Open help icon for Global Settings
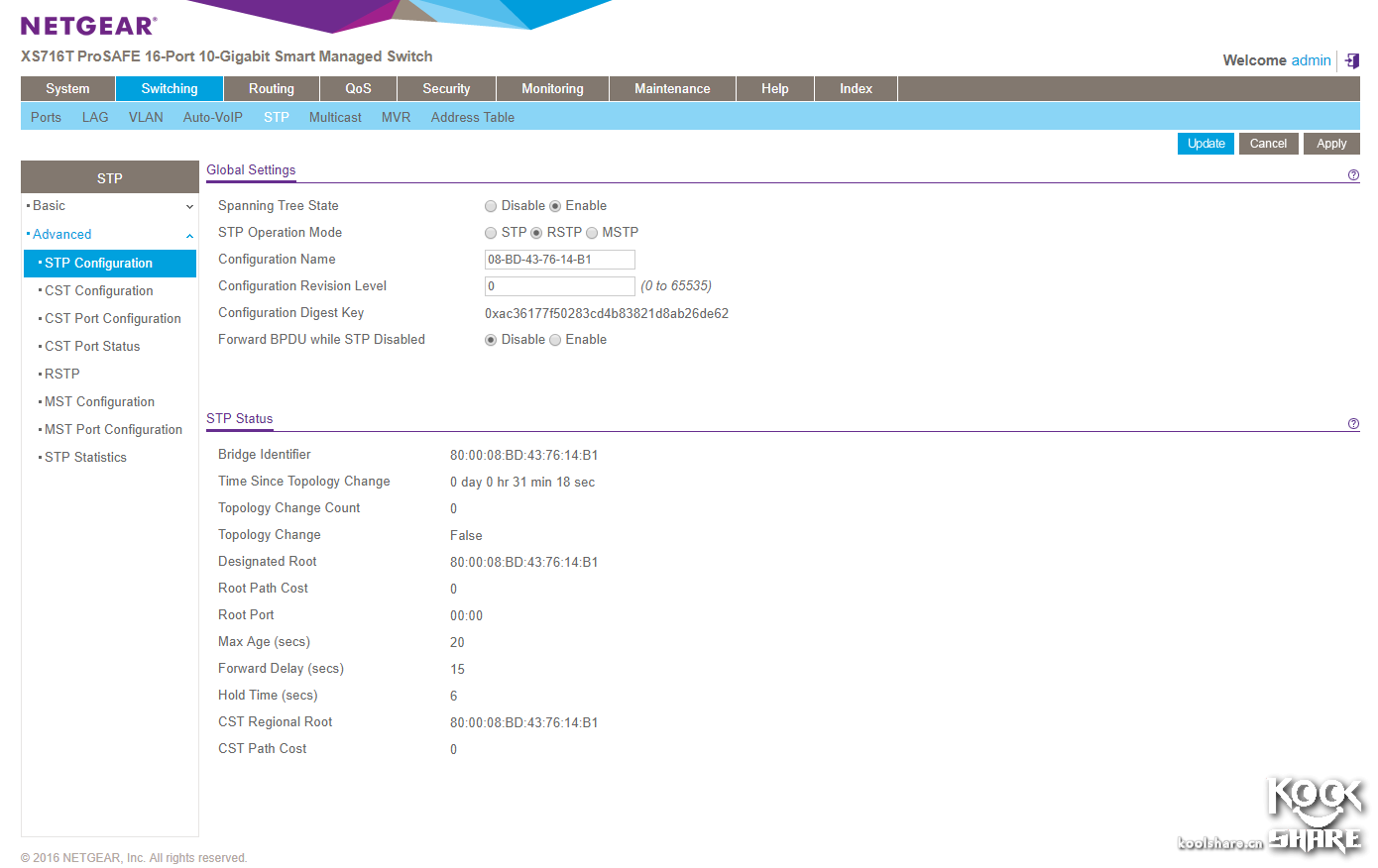The width and height of the screenshot is (1378, 868). pos(1353,175)
